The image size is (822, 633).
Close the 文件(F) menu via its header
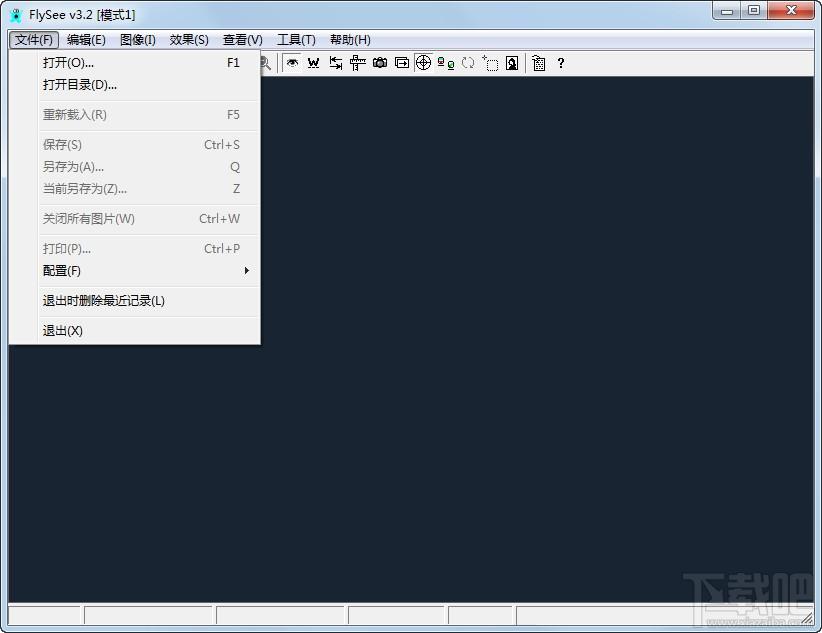(34, 40)
